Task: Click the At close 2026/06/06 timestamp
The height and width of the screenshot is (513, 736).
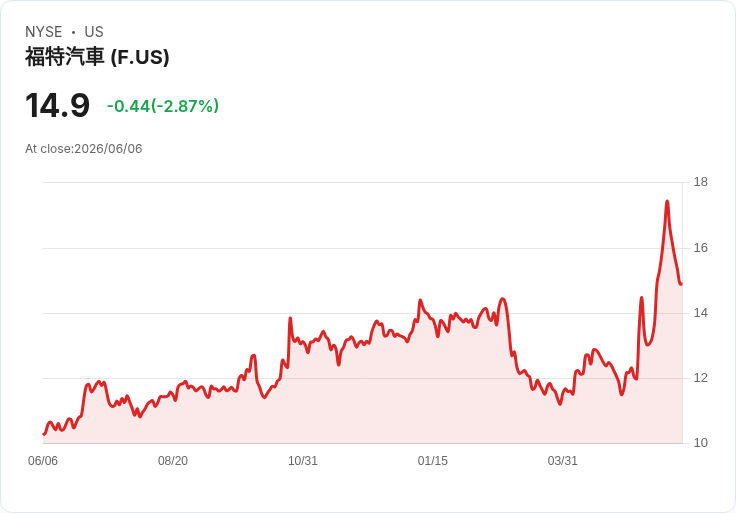Action: tap(84, 149)
